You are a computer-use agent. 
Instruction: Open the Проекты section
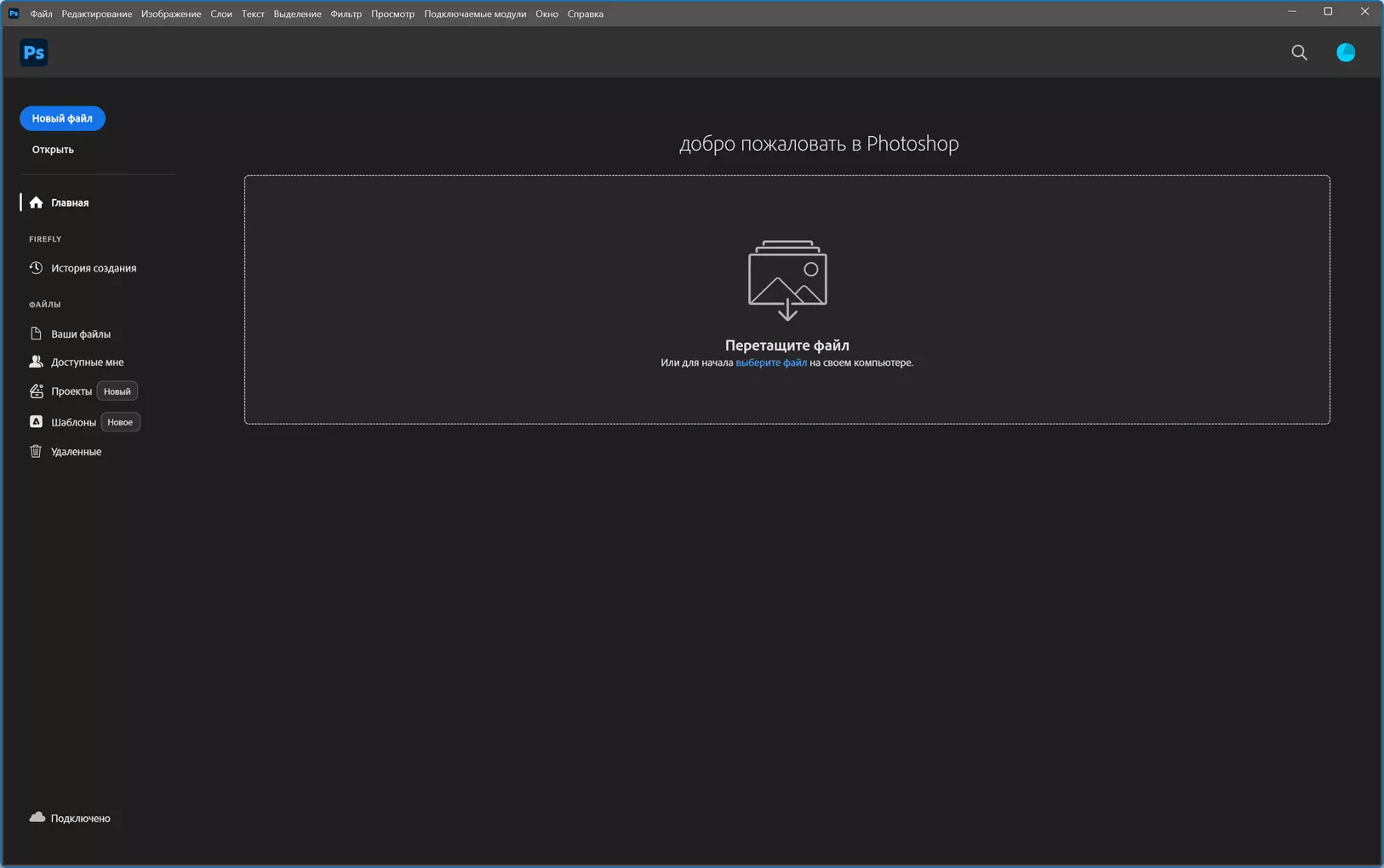pos(71,391)
